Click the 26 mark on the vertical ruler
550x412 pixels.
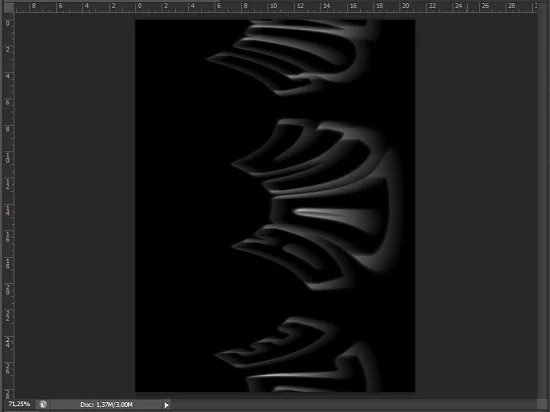(8, 369)
